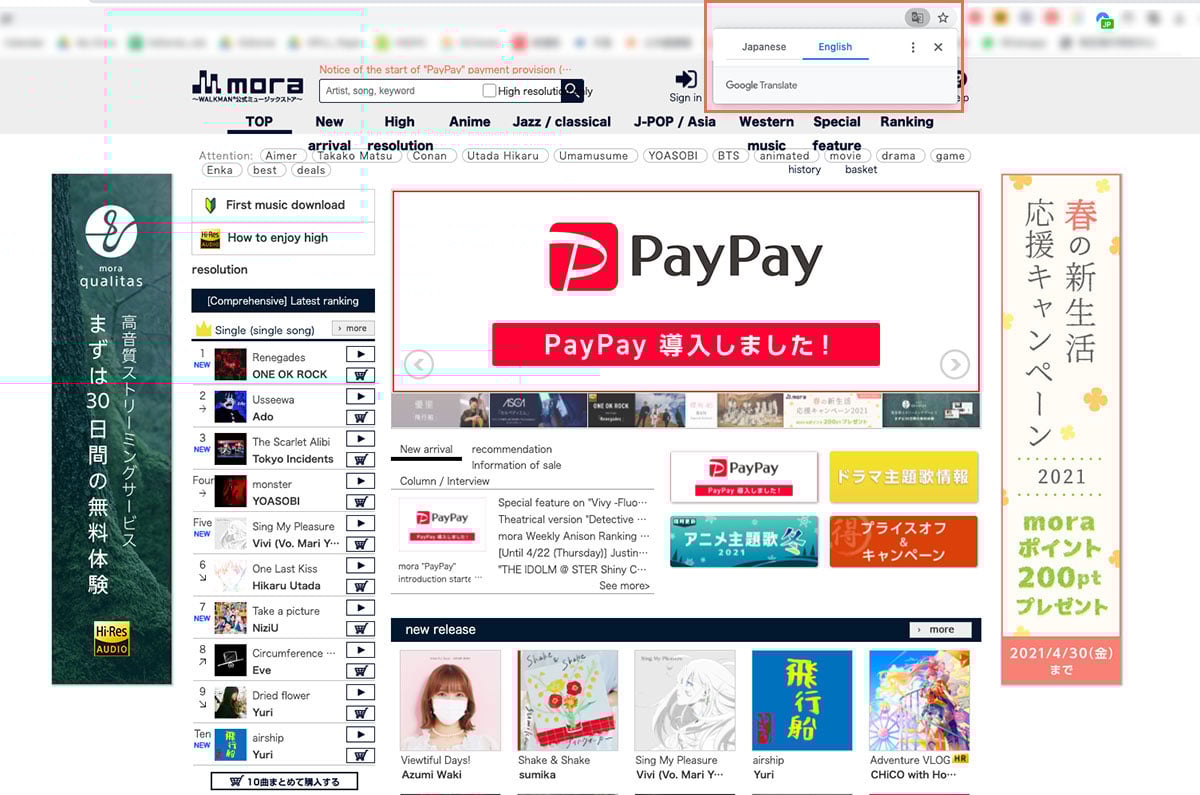The width and height of the screenshot is (1200, 795).
Task: Click the 10曲まとめて購入する button
Action: point(284,781)
